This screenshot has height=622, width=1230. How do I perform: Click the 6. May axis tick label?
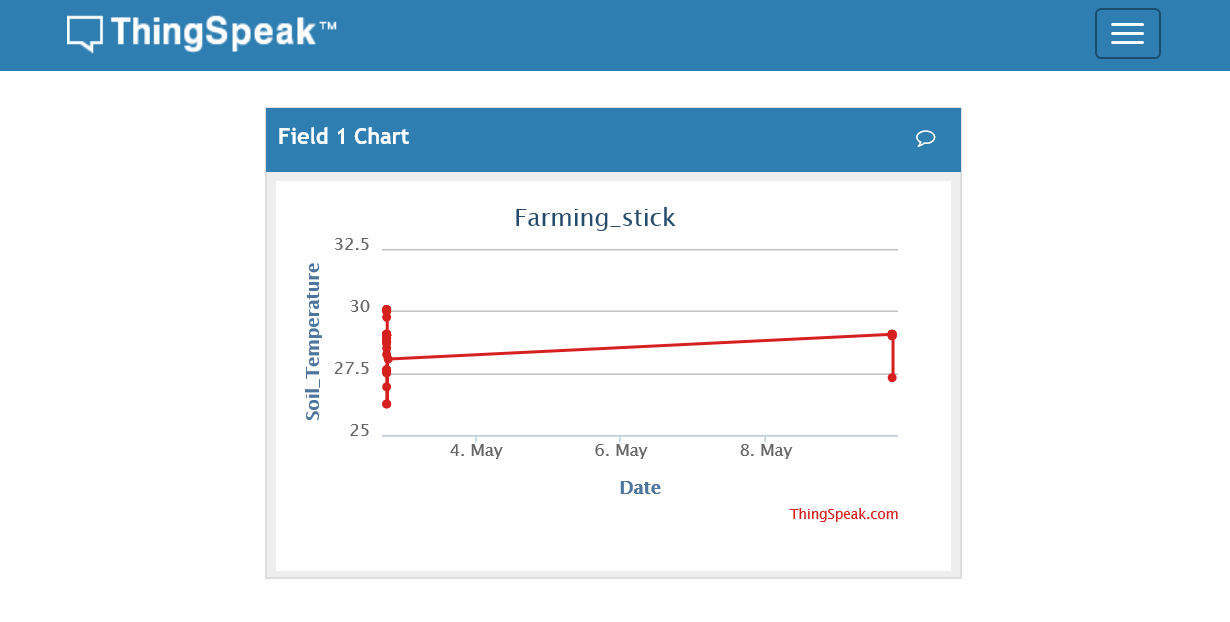(x=621, y=450)
